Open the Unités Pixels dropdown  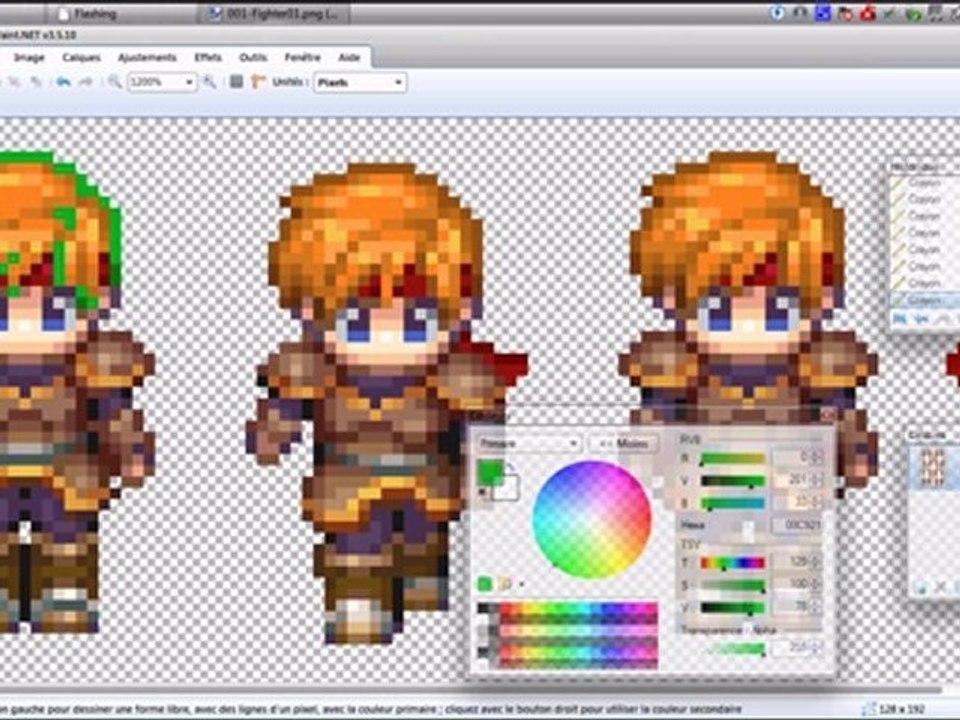[359, 82]
